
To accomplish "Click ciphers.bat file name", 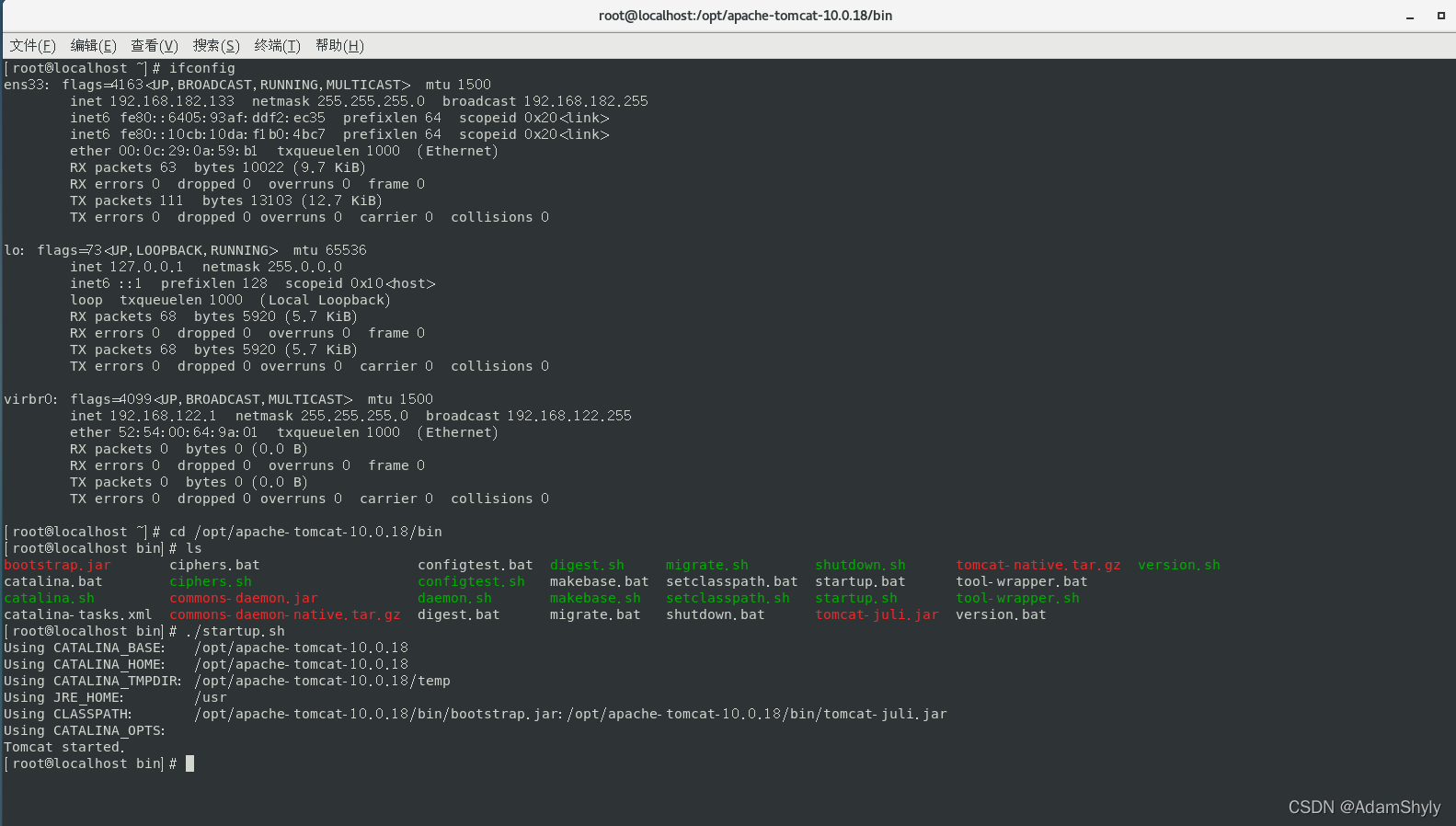I will tap(214, 565).
